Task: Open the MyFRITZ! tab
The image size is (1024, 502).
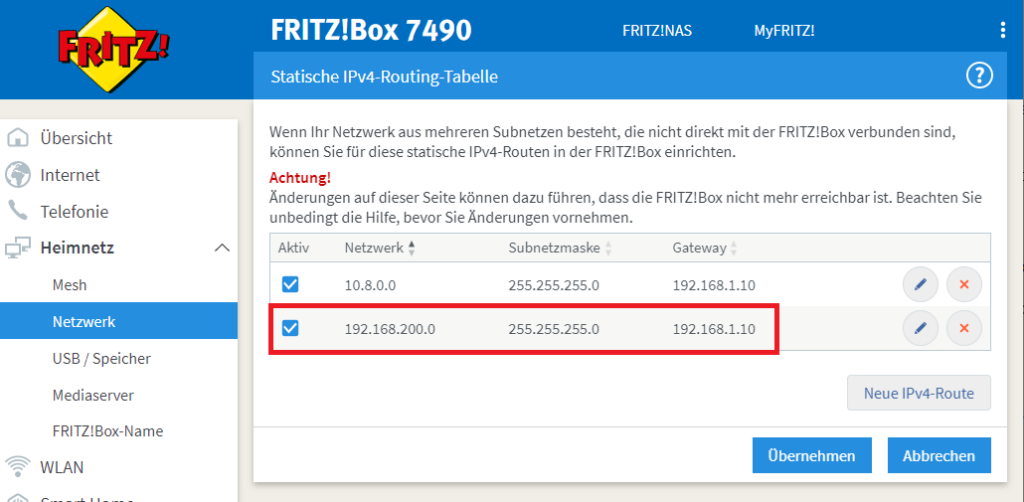Action: [x=784, y=30]
